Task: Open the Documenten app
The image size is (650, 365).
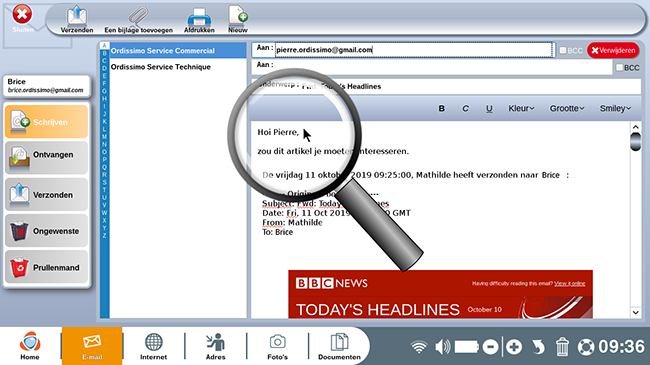Action: point(339,346)
